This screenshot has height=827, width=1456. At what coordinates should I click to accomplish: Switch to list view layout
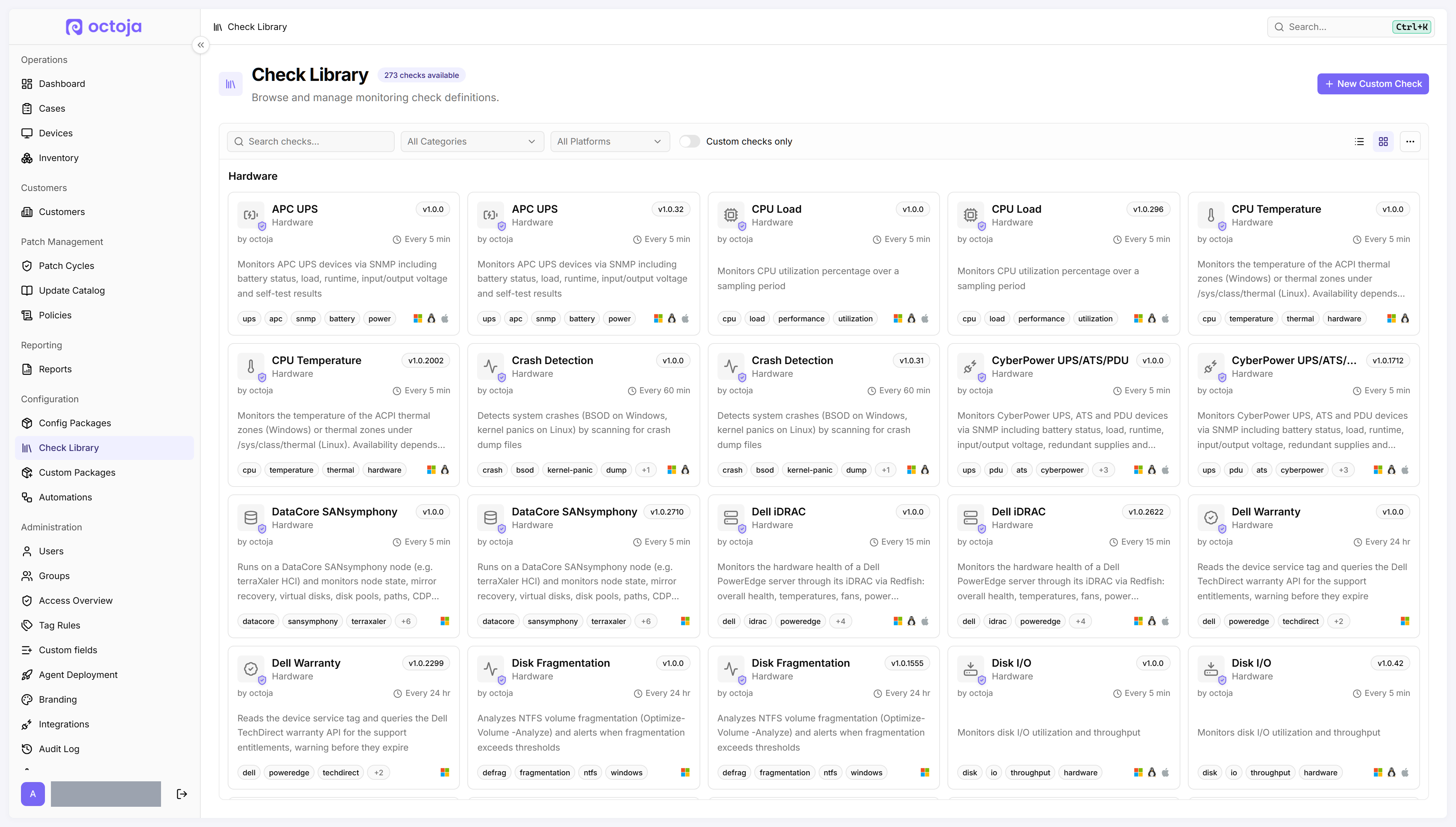coord(1359,142)
